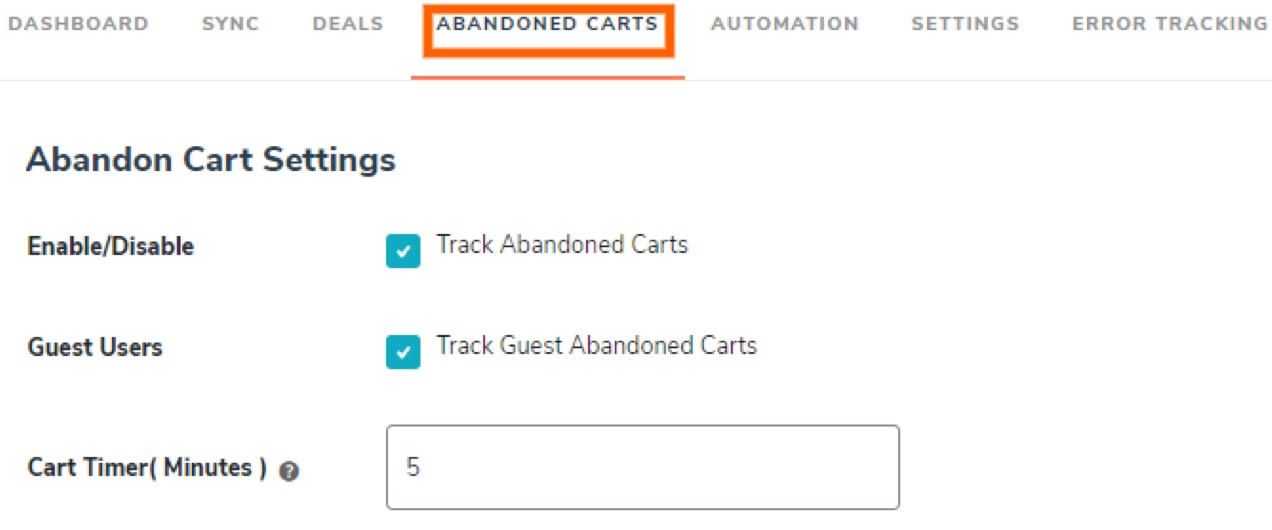The width and height of the screenshot is (1272, 530).
Task: Click the 'Track Guest Abandoned Carts' label text
Action: tap(596, 346)
